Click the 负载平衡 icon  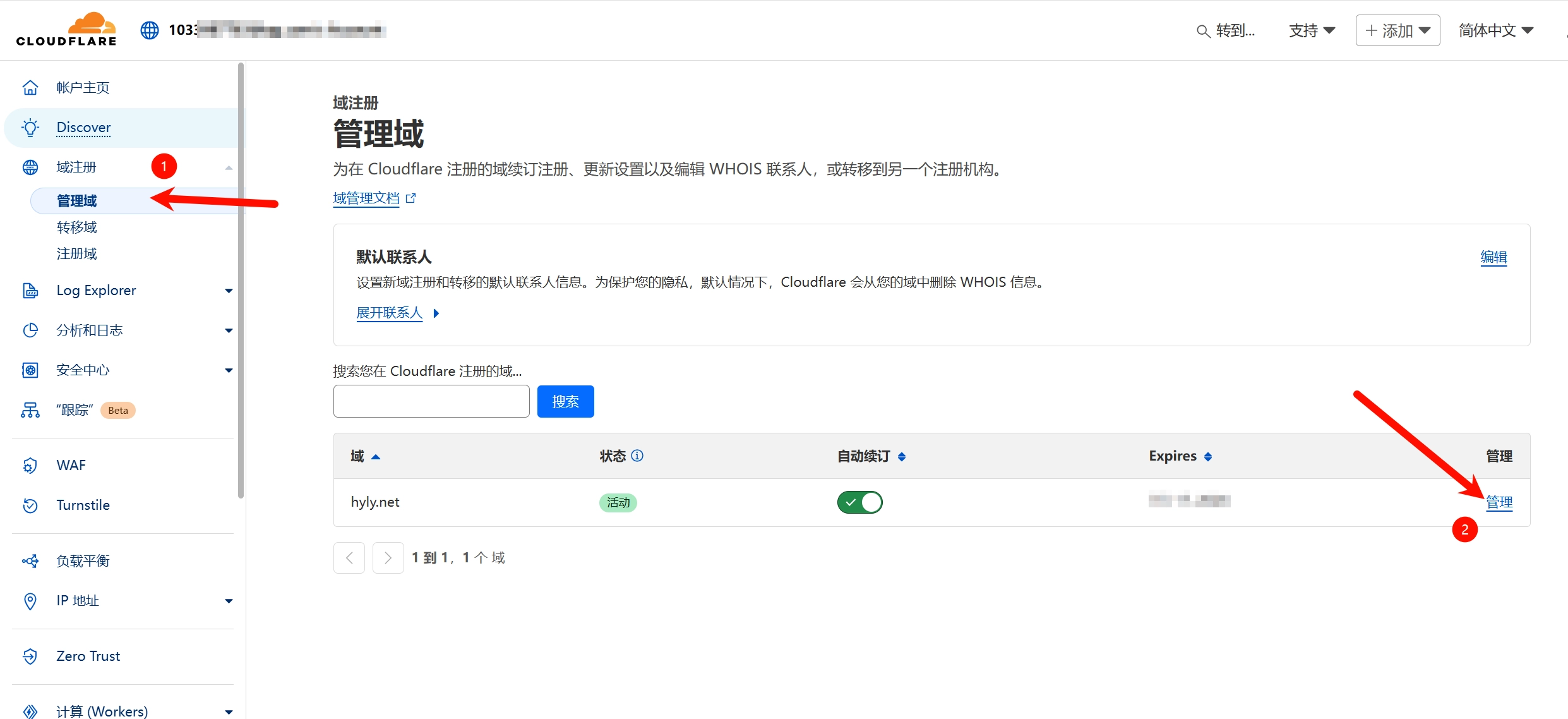pyautogui.click(x=30, y=561)
